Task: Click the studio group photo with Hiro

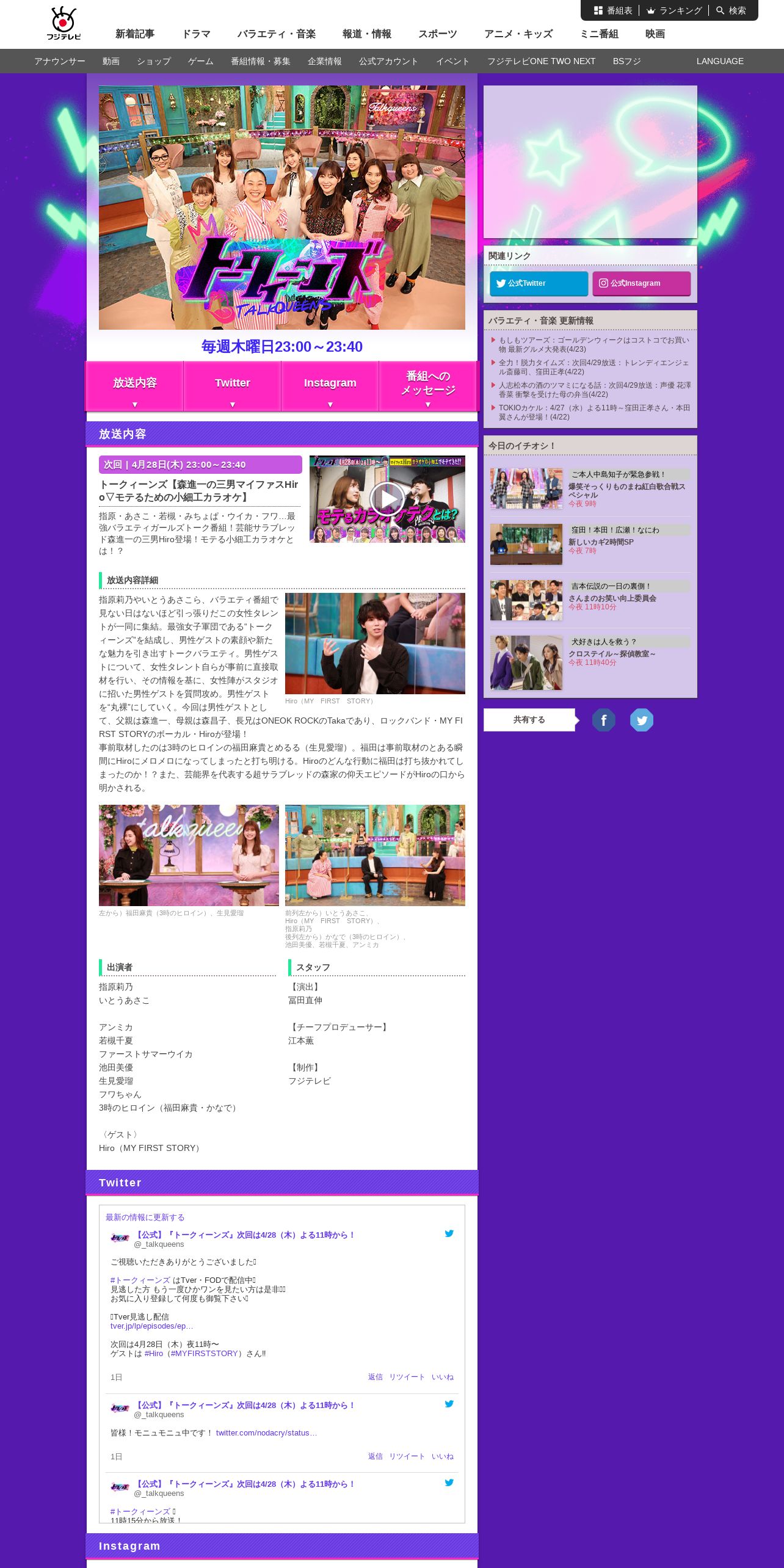Action: pyautogui.click(x=375, y=855)
